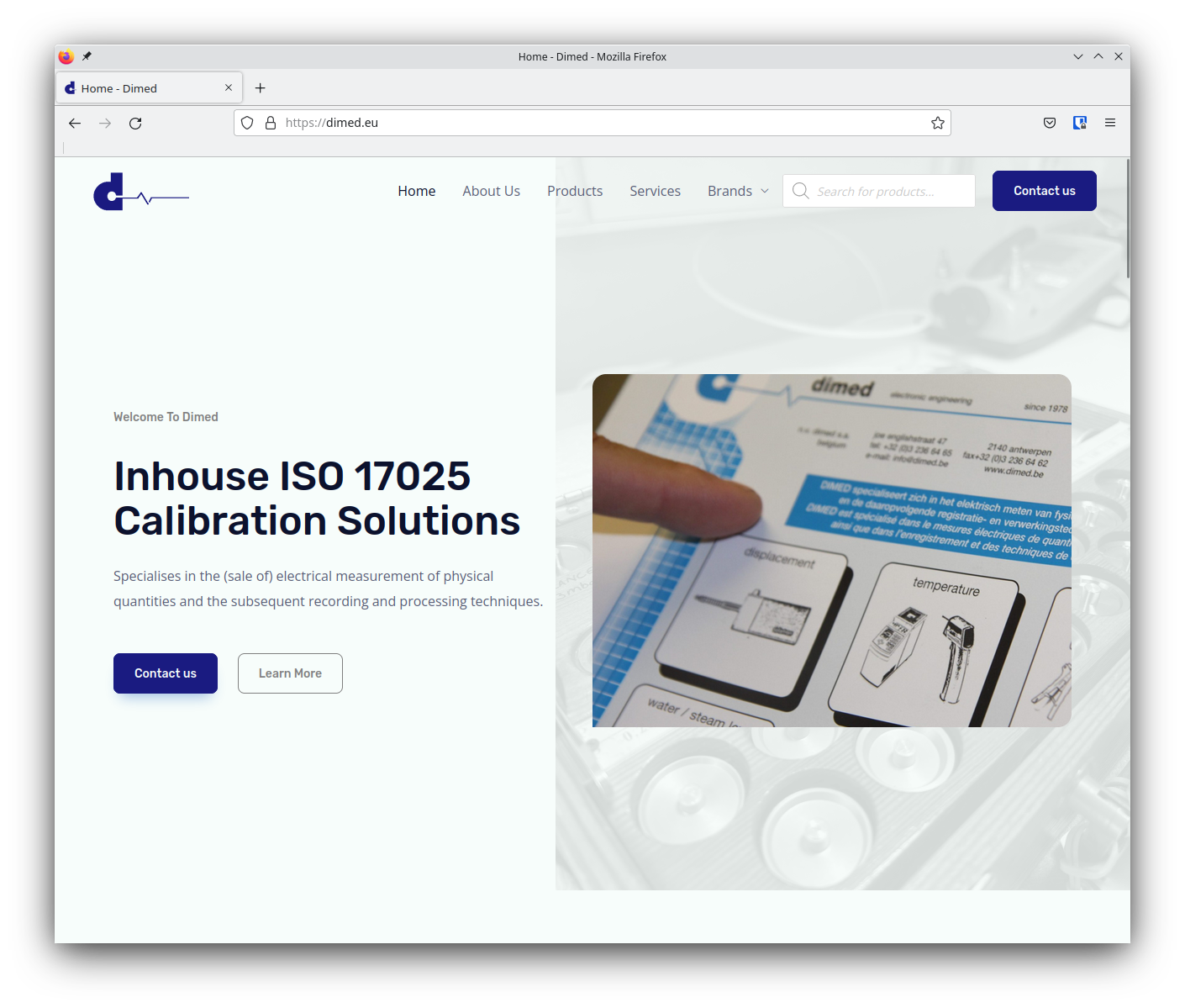Open the Firefox hamburger menu
Viewport: 1185px width, 1008px height.
pyautogui.click(x=1110, y=124)
